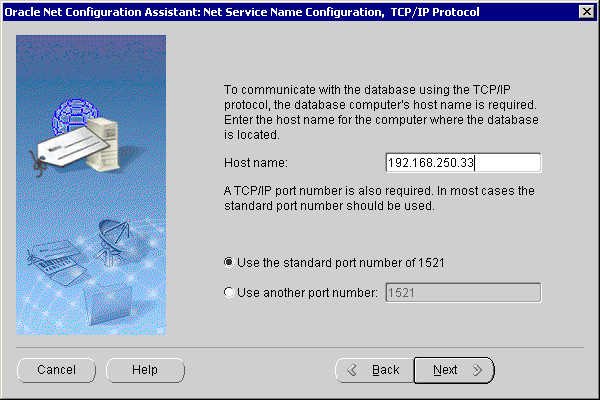Viewport: 600px width, 400px height.
Task: Click the Host name label
Action: [255, 163]
